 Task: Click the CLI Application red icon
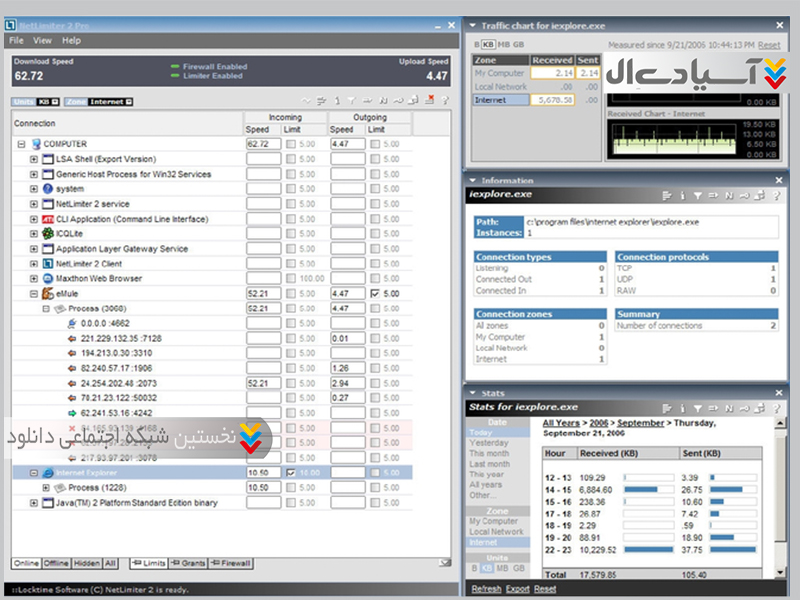[x=47, y=219]
